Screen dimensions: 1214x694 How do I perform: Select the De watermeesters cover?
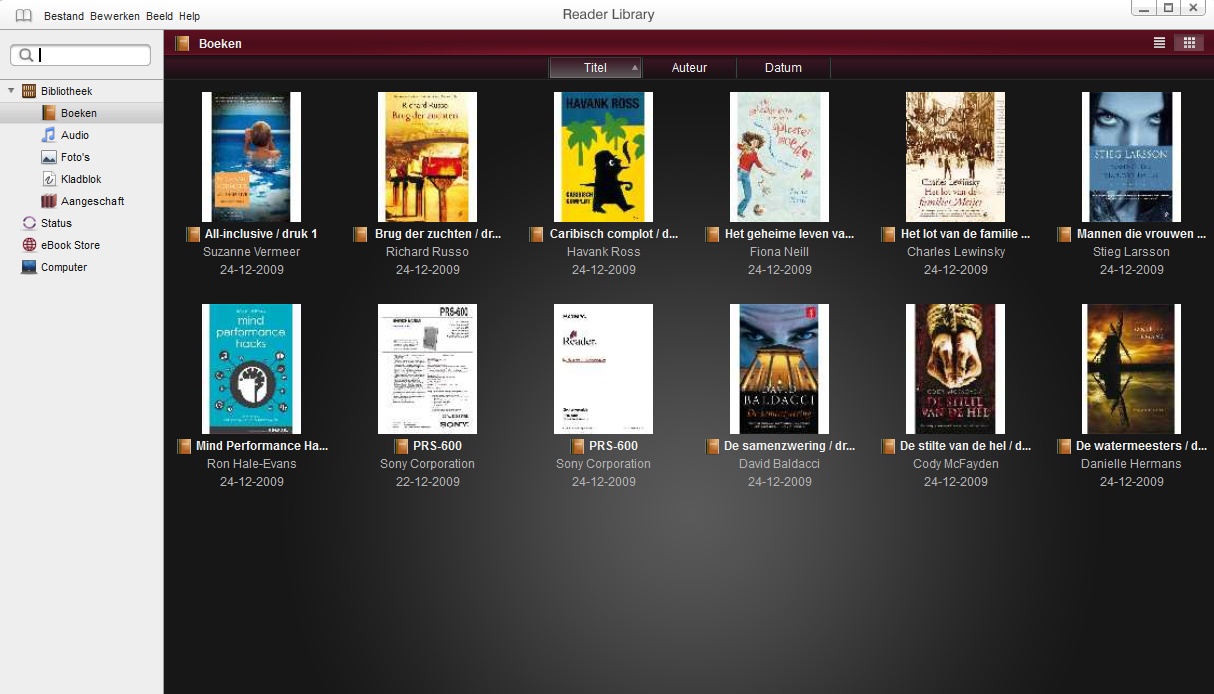[1131, 369]
